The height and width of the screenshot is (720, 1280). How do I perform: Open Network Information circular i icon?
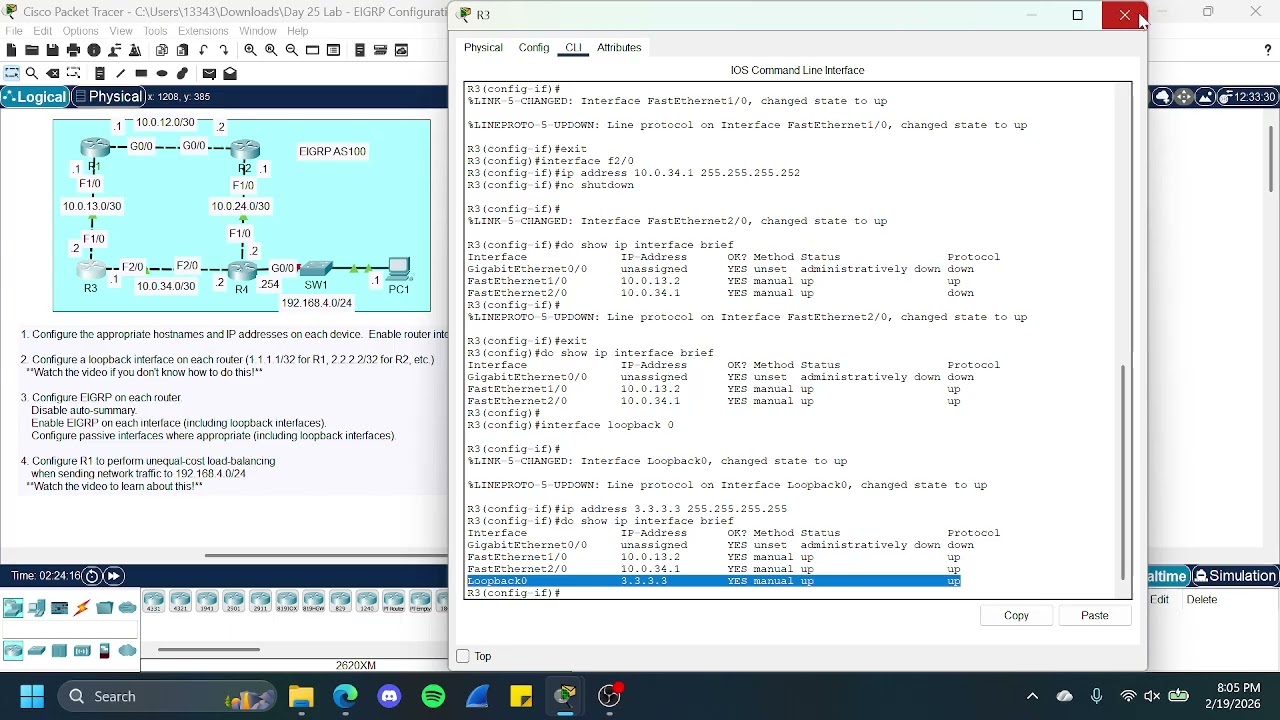[94, 50]
